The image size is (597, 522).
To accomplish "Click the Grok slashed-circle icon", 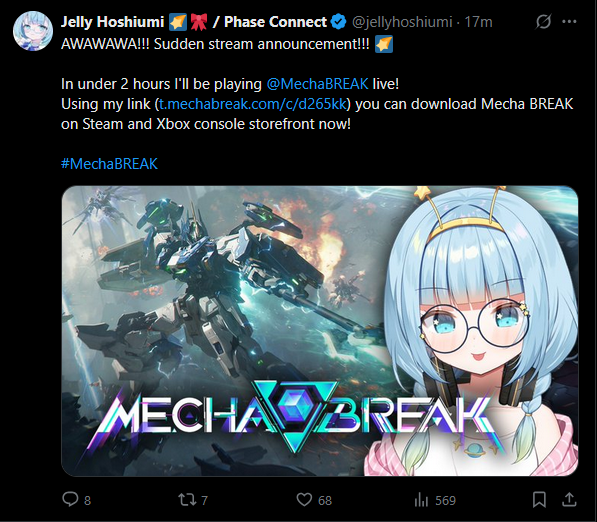I will 543,22.
